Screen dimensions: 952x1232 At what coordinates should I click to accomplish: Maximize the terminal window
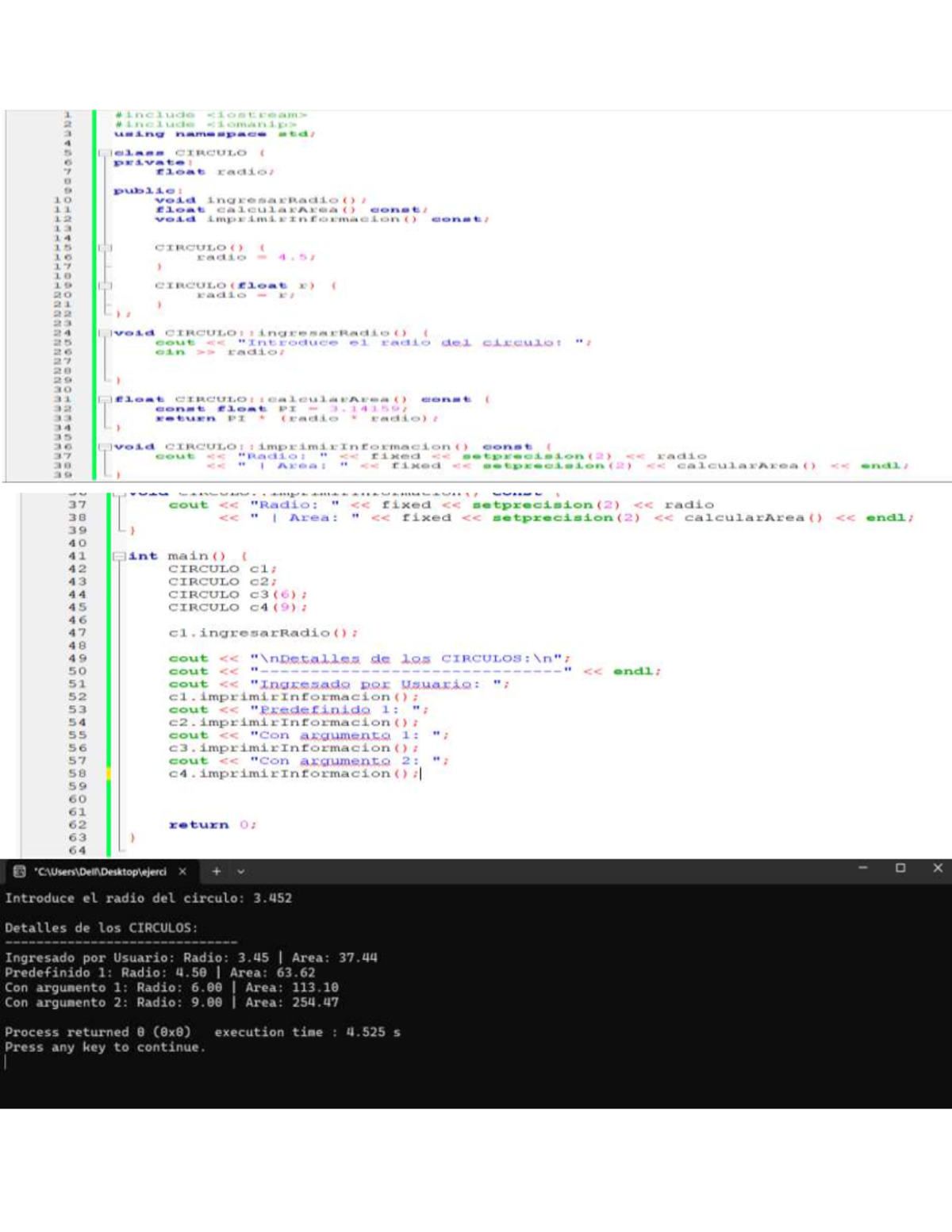[900, 868]
